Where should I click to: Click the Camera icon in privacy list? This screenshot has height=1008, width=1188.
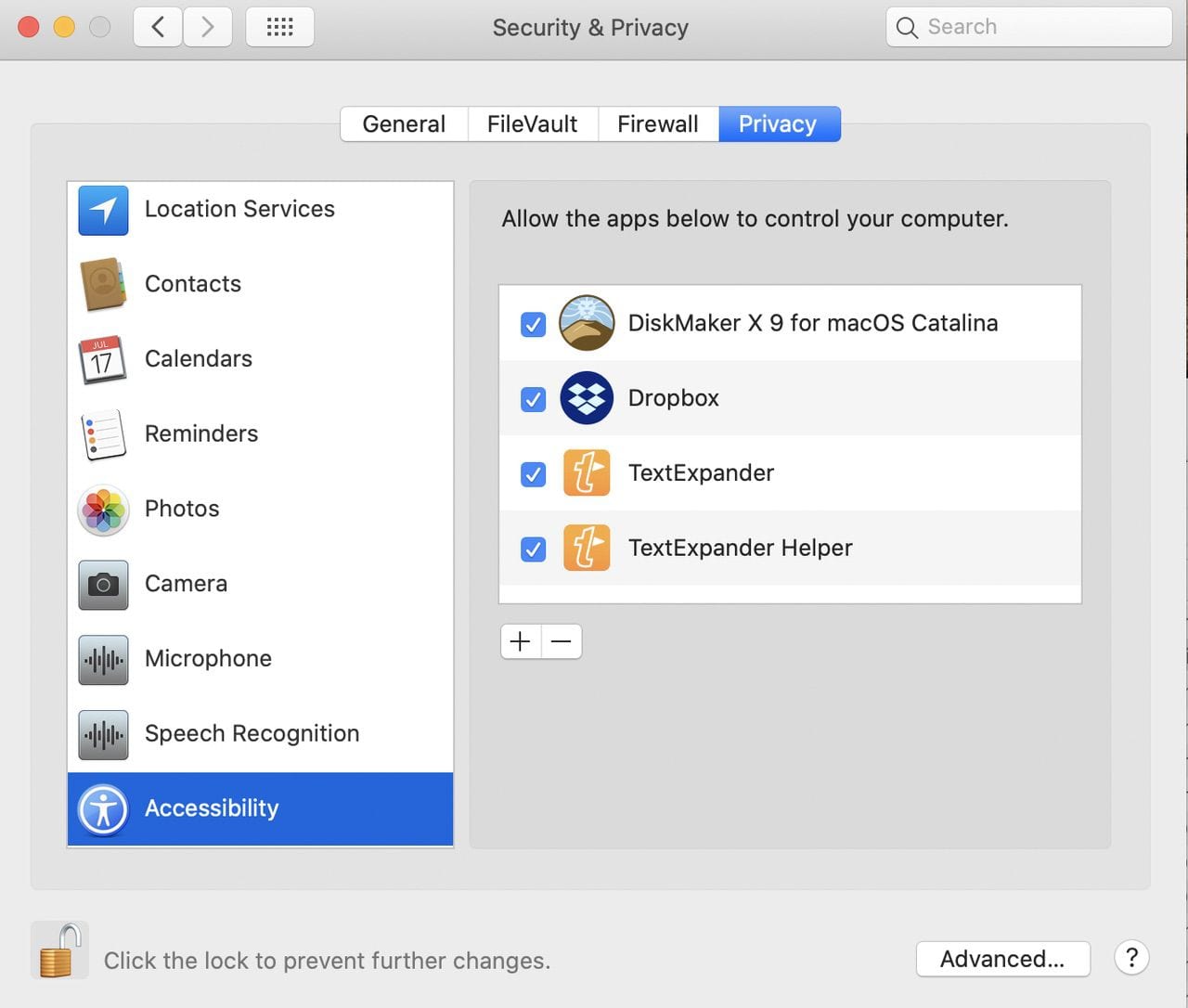pyautogui.click(x=103, y=585)
